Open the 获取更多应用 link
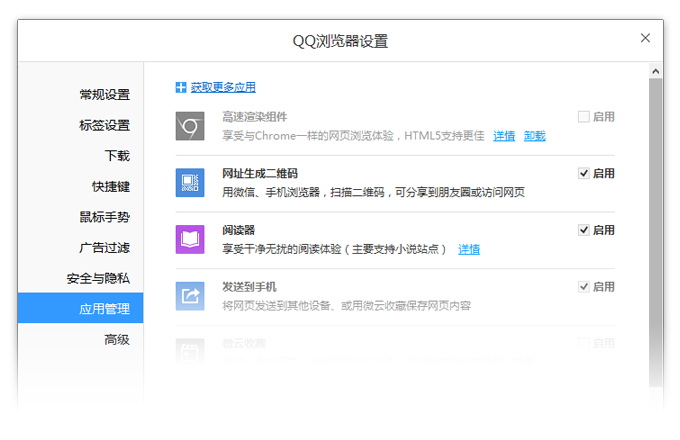 pyautogui.click(x=223, y=87)
